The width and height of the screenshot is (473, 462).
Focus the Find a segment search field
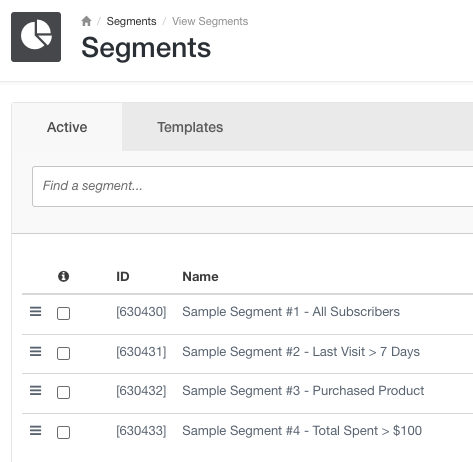tap(252, 186)
